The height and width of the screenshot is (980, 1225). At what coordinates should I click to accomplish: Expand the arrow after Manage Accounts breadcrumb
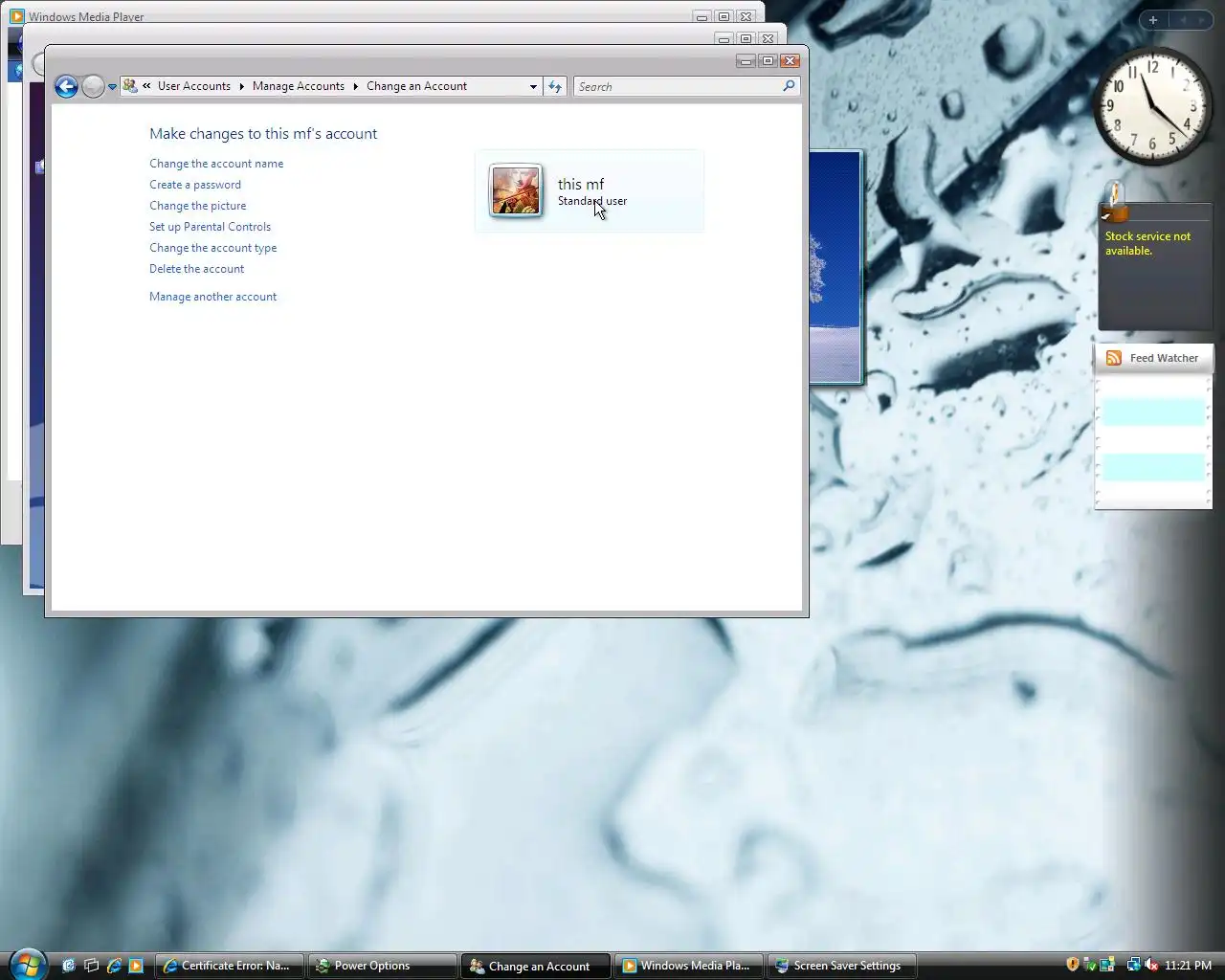(x=355, y=86)
